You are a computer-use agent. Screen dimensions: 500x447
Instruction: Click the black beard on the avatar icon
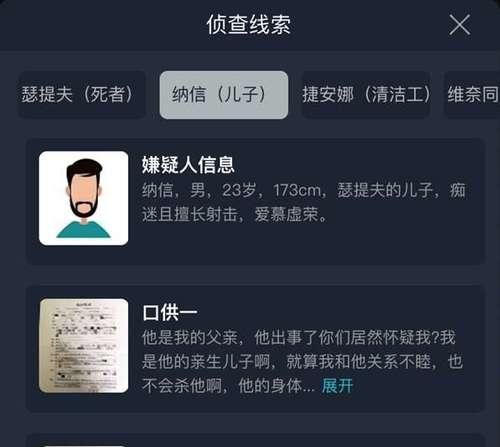coord(84,205)
